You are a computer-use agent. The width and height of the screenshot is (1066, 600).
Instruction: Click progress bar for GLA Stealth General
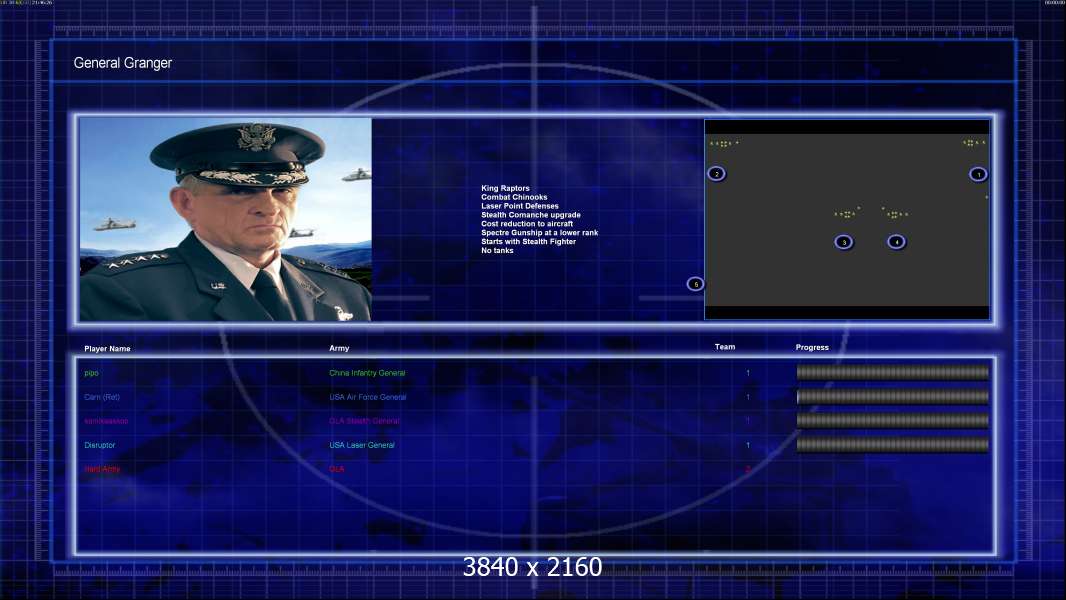pyautogui.click(x=893, y=421)
